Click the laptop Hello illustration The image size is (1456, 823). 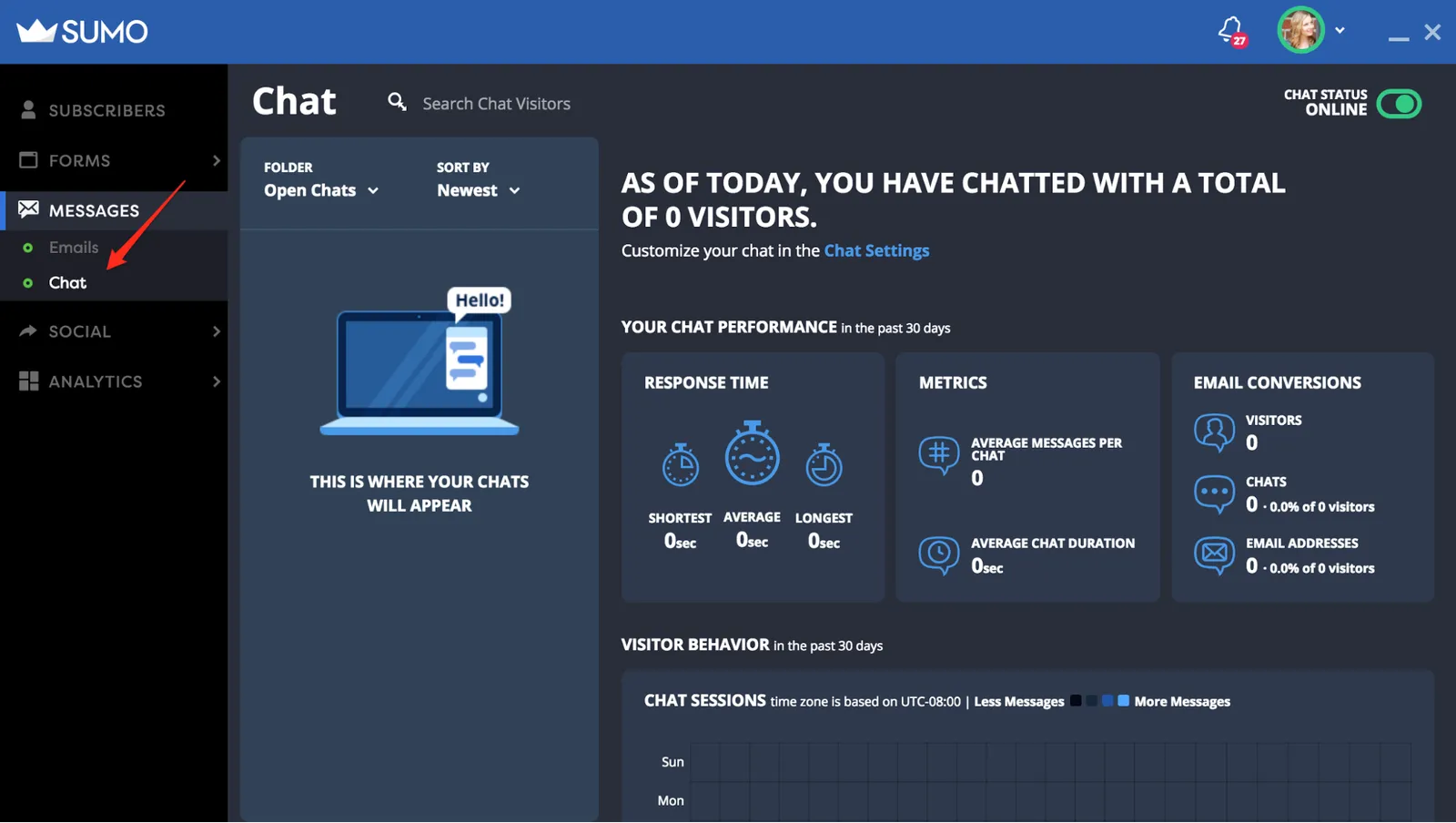(420, 361)
